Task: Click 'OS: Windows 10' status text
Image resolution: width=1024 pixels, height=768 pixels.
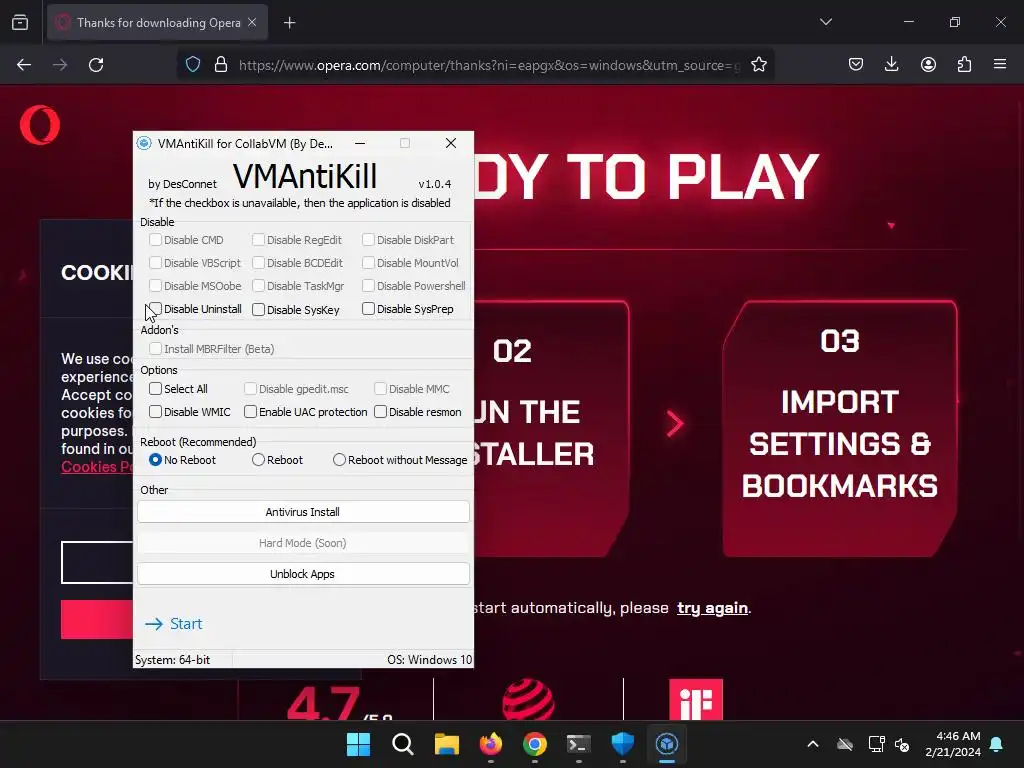Action: [429, 660]
